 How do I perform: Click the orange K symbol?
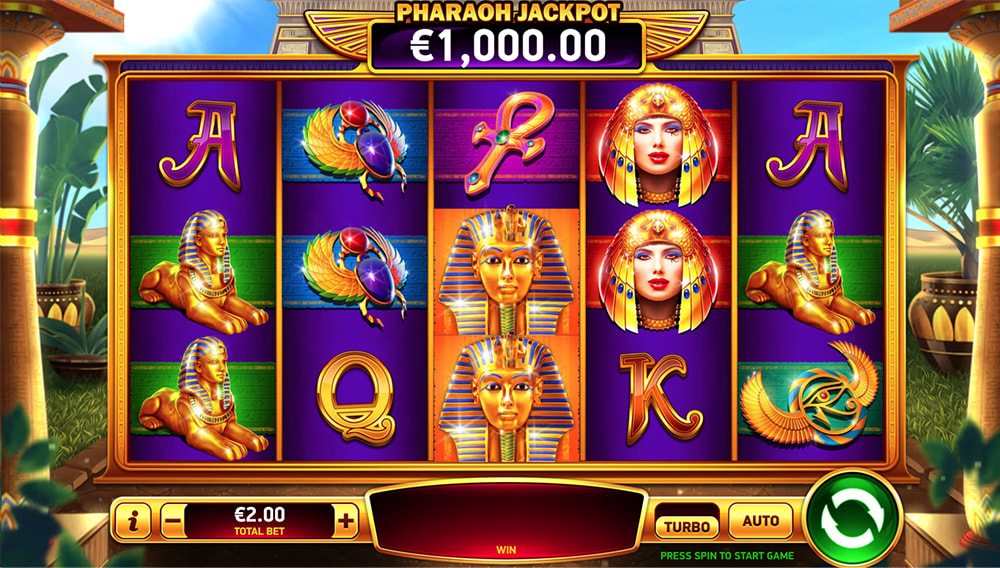click(659, 398)
